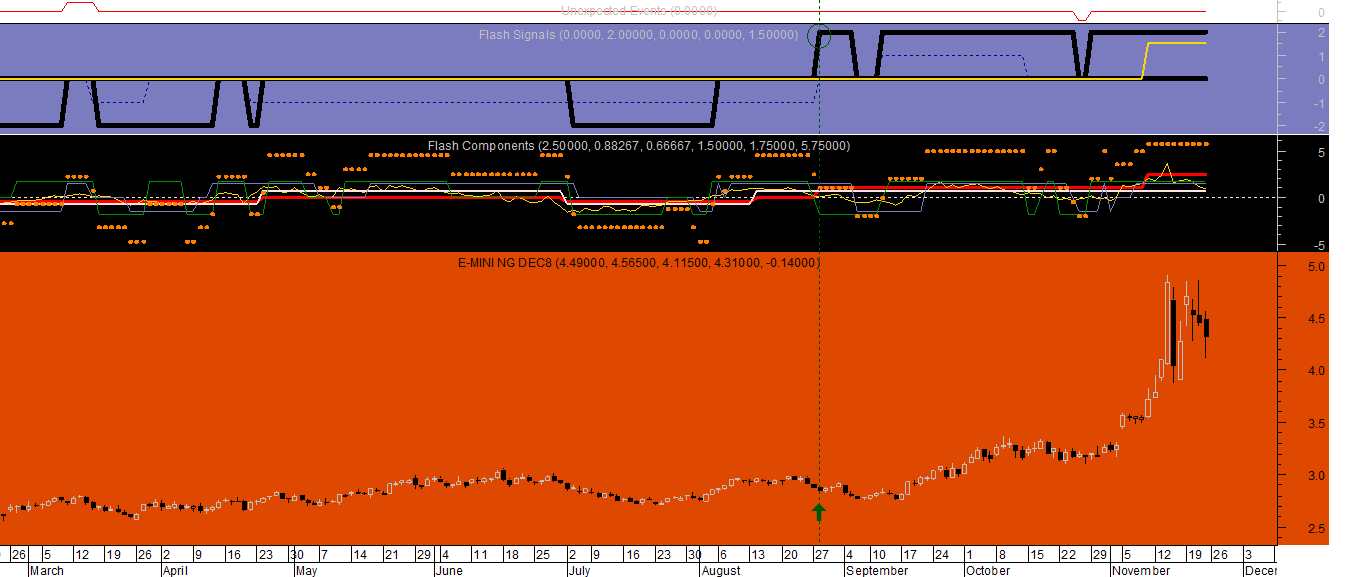Click the -2 label on Flash Signals axis

(x=1318, y=127)
